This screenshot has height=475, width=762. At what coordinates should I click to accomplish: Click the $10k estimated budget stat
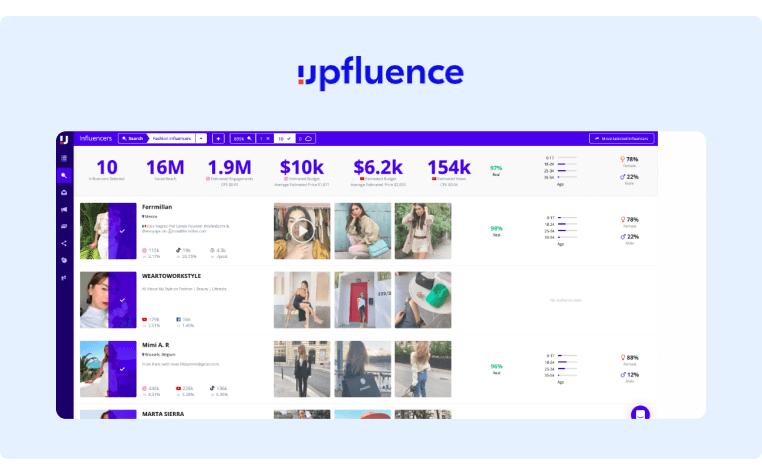click(x=302, y=172)
